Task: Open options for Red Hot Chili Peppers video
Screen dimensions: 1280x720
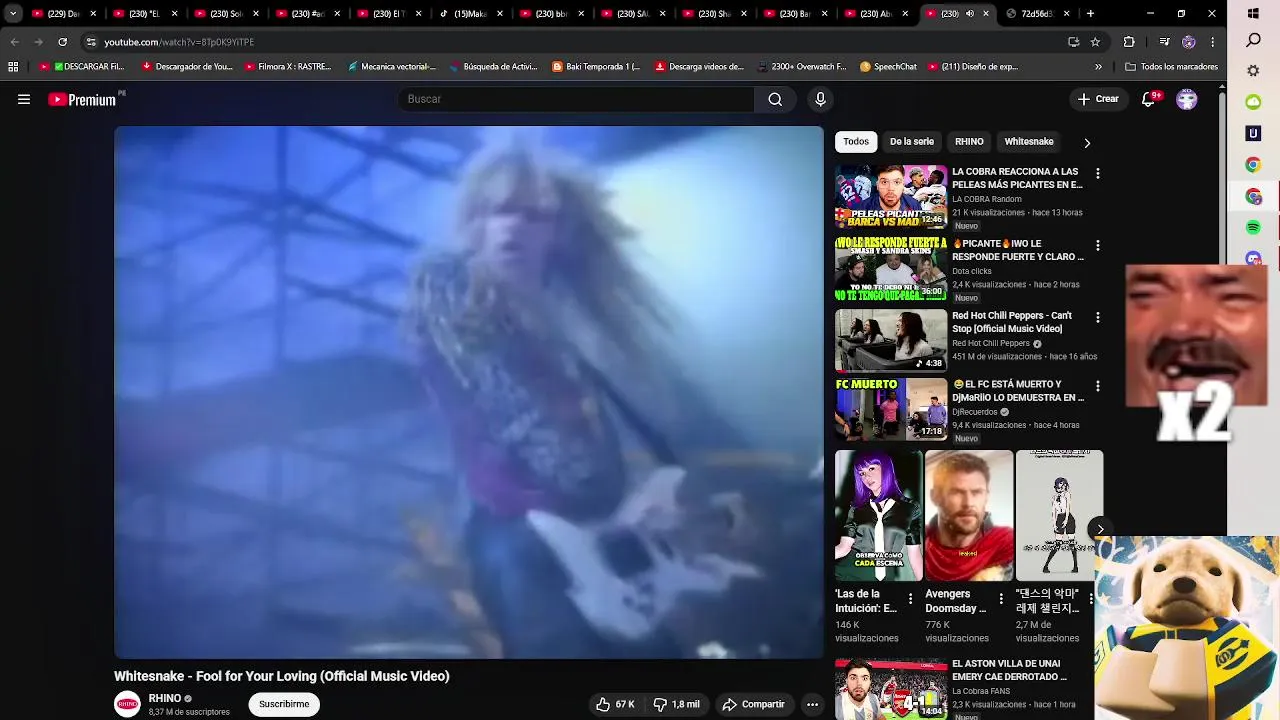Action: click(x=1097, y=317)
